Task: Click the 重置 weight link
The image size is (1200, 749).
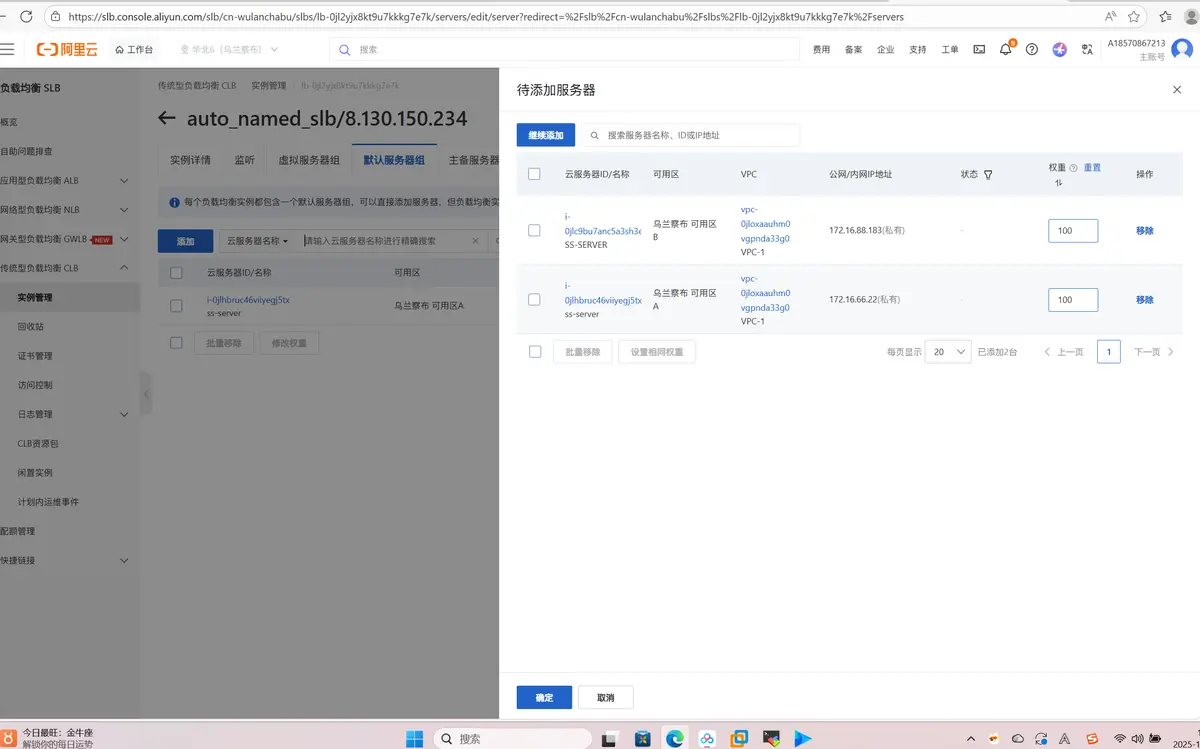Action: point(1092,168)
